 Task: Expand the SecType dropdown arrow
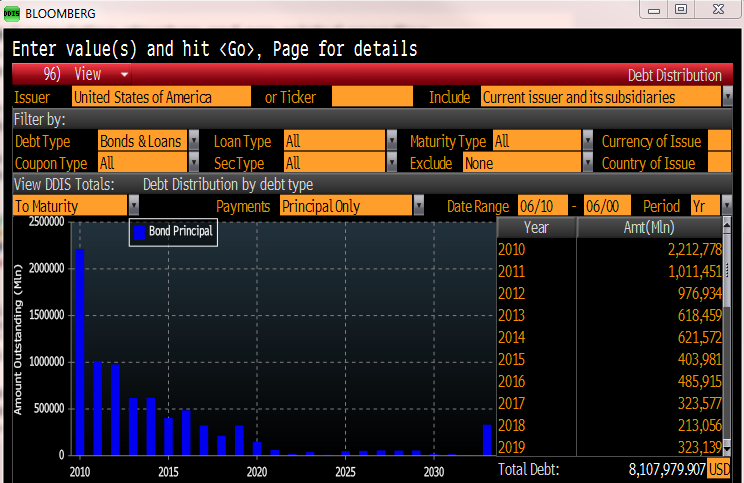(391, 162)
